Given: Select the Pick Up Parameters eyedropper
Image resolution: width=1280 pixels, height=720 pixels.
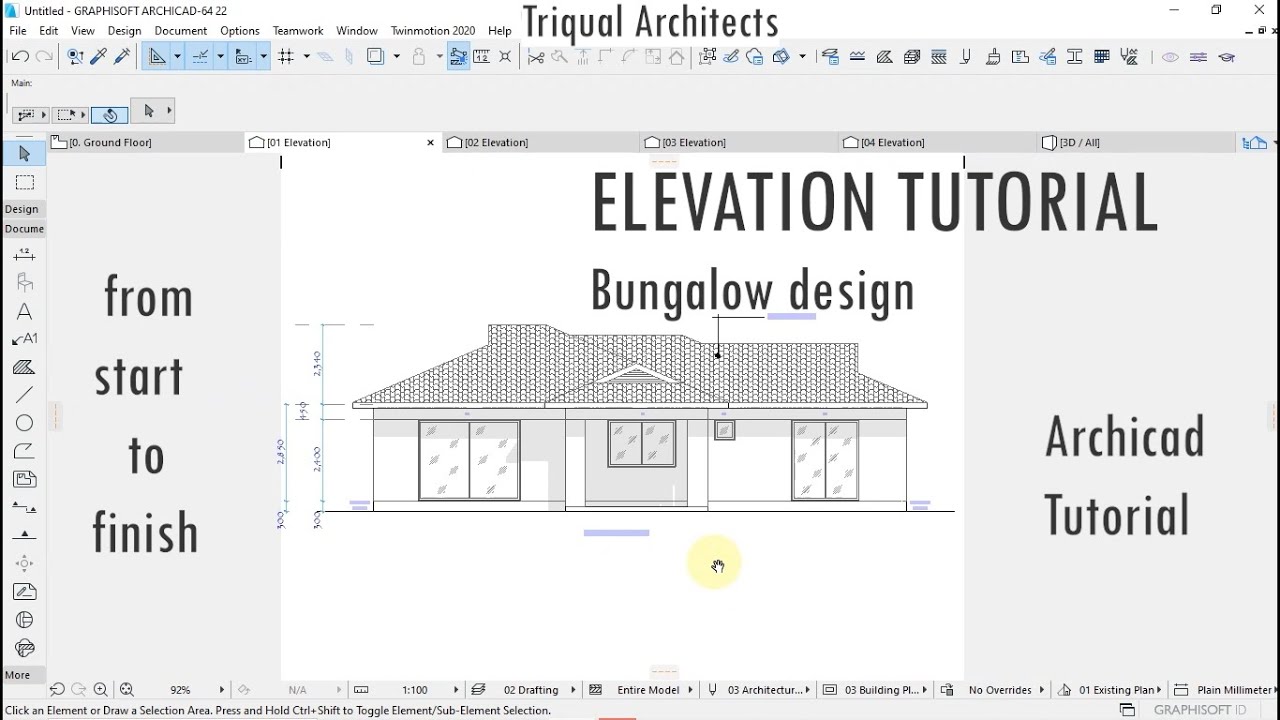Looking at the screenshot, I should (98, 57).
